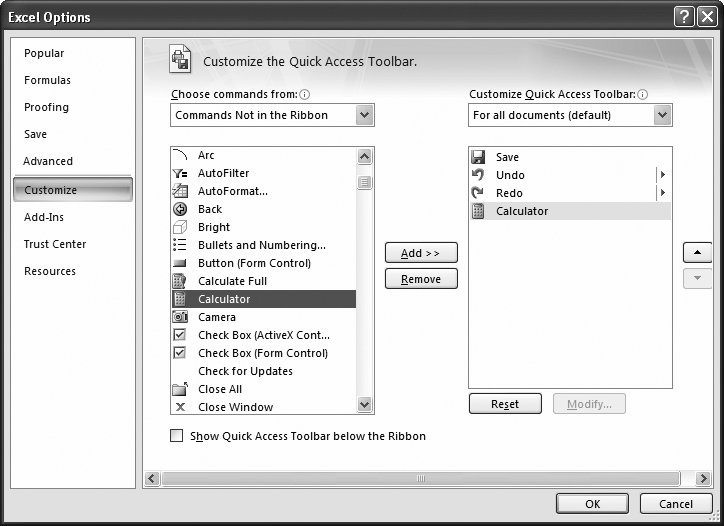Image resolution: width=724 pixels, height=526 pixels.
Task: Enable Show Quick Access Toolbar below Ribbon
Action: pyautogui.click(x=177, y=436)
